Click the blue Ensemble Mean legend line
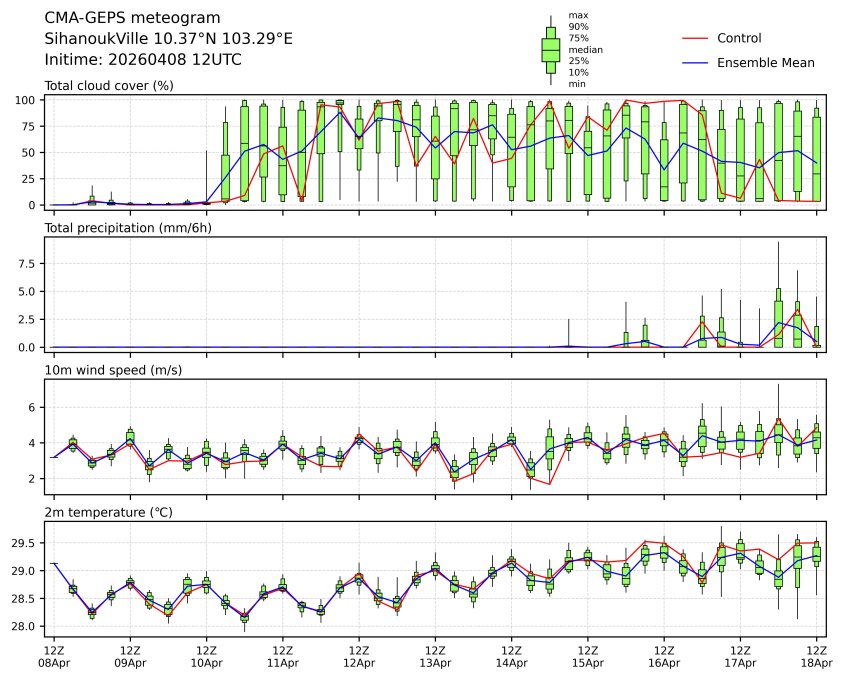The image size is (844, 680). tap(695, 63)
